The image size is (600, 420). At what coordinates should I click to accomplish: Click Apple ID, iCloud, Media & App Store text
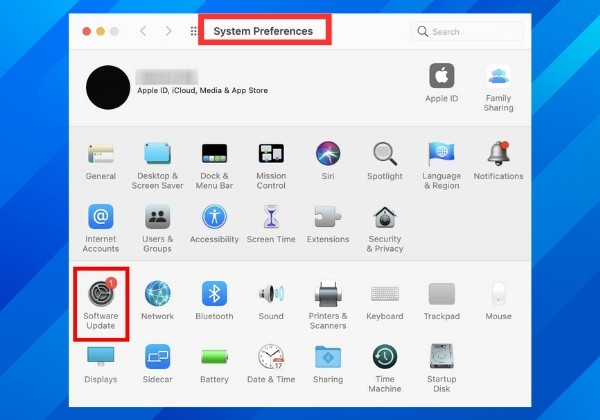(x=202, y=91)
